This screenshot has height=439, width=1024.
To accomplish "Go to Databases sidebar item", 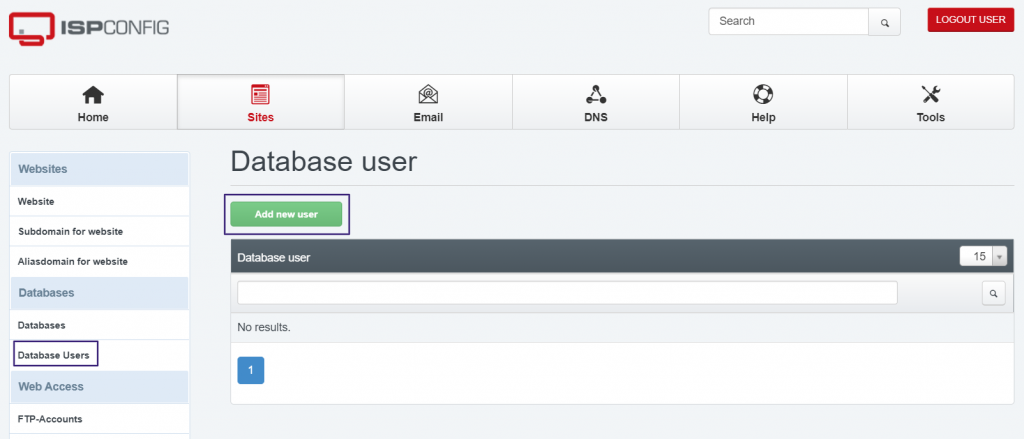I will click(x=41, y=325).
